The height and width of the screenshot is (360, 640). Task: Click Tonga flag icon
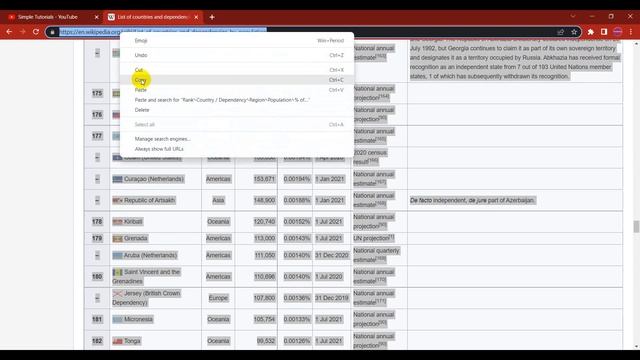click(118, 341)
